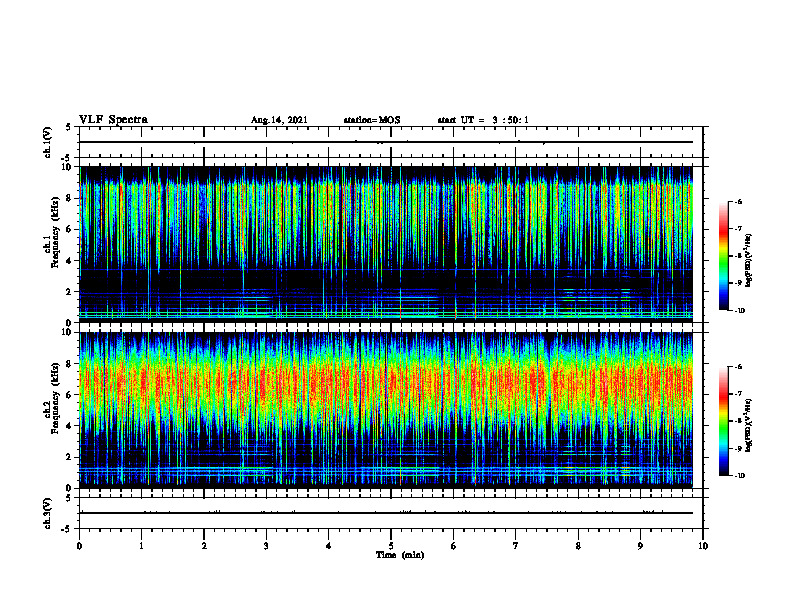This screenshot has height=612, width=792.
Task: Select the ch.1 frequency axis "2" tick label
Action: 69,291
